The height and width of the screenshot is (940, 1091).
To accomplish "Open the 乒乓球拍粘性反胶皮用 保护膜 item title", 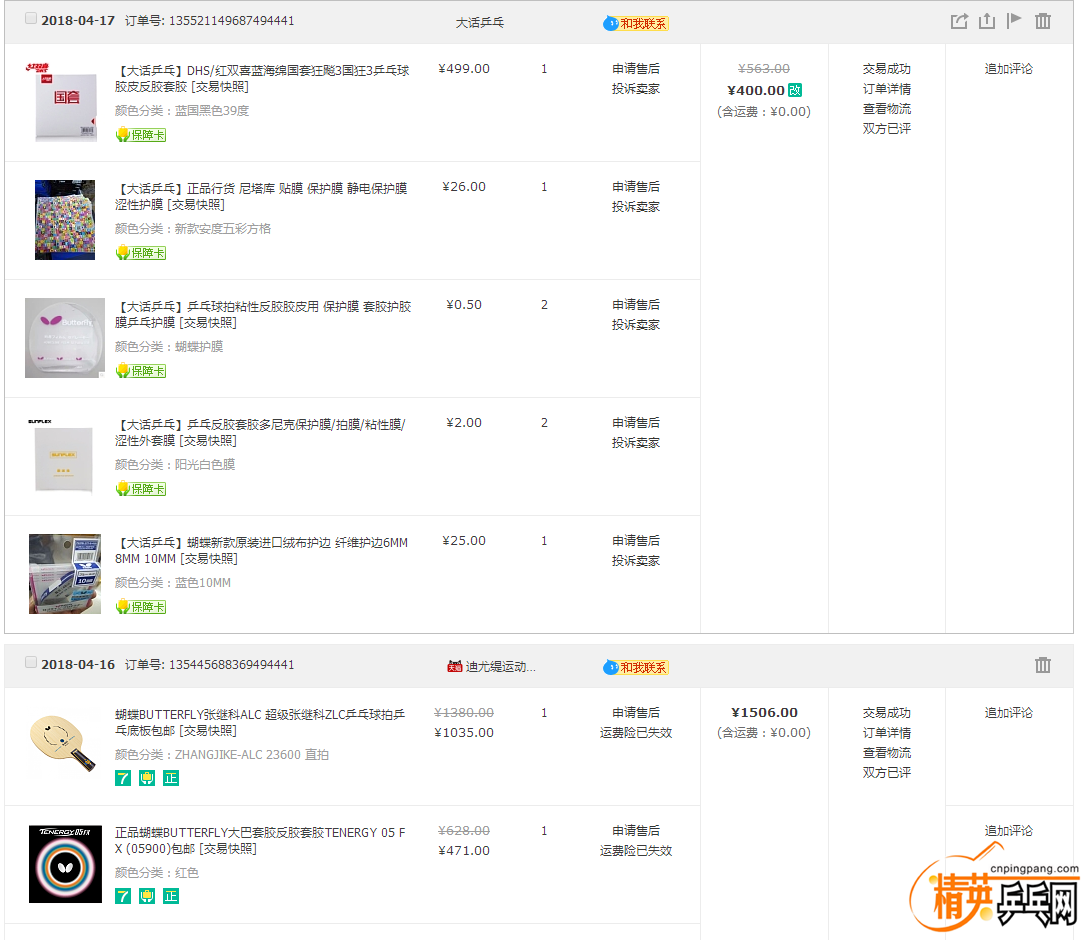I will (263, 314).
